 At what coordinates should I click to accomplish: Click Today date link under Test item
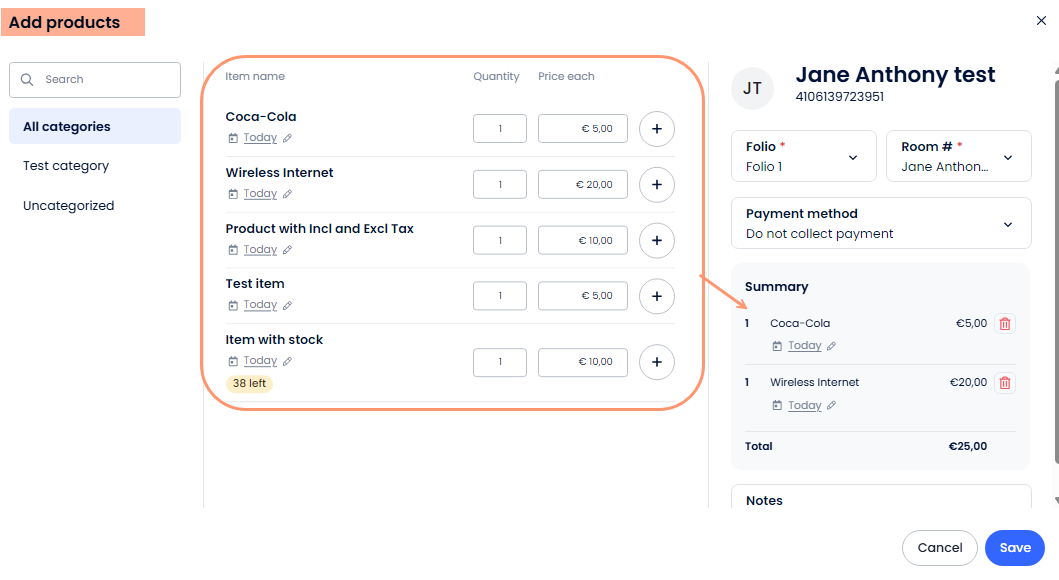pyautogui.click(x=260, y=305)
